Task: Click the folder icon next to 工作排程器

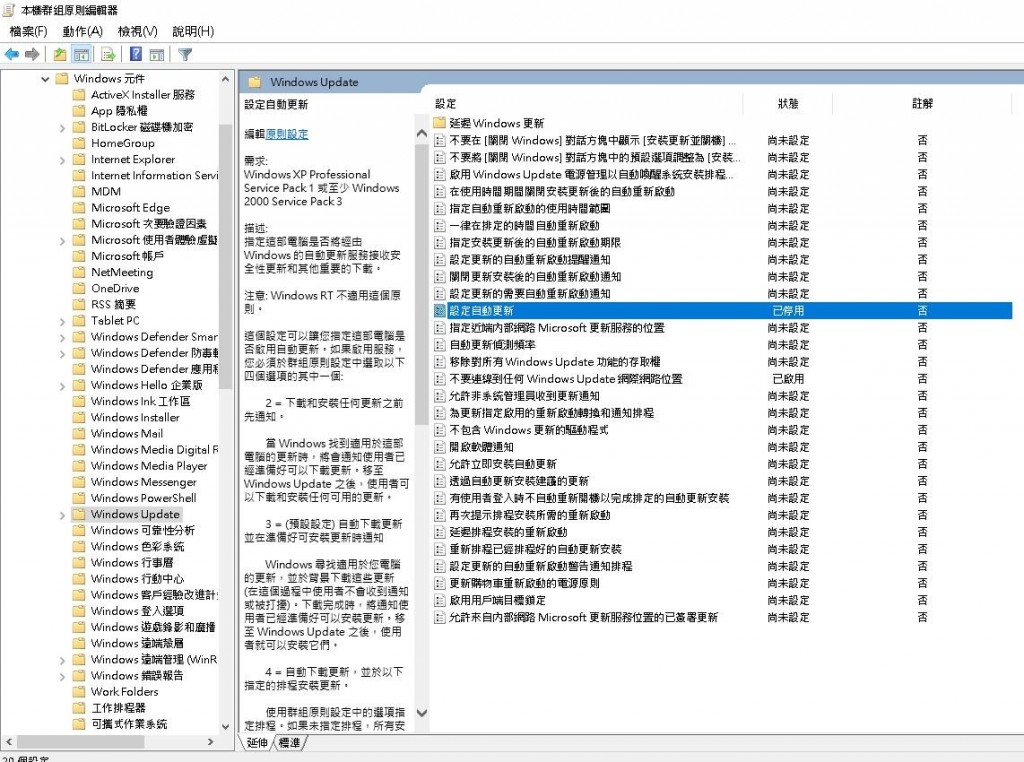Action: pyautogui.click(x=79, y=708)
